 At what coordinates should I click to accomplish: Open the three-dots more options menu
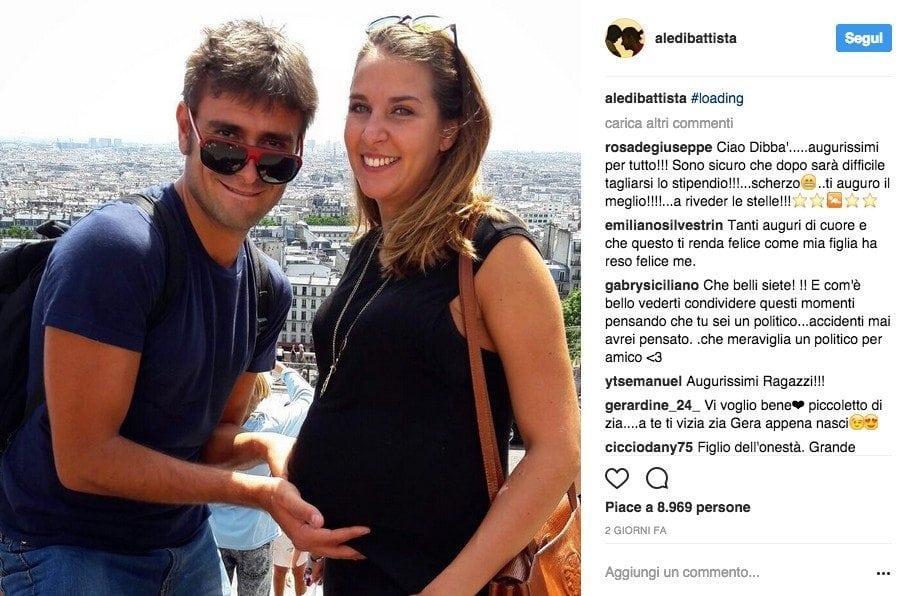883,573
